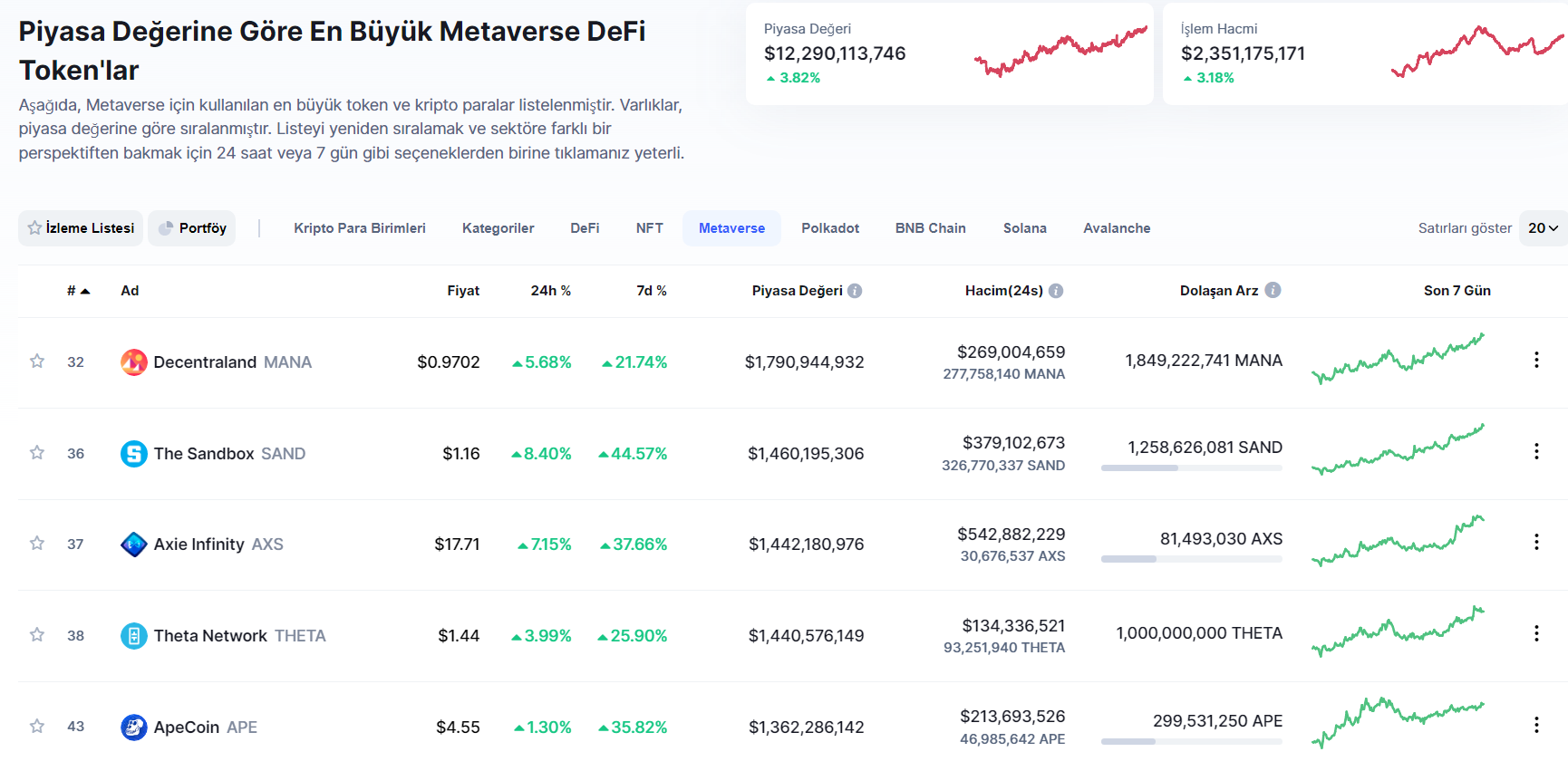Click the ApeCoin logo icon
The width and height of the screenshot is (1568, 771).
[x=134, y=728]
